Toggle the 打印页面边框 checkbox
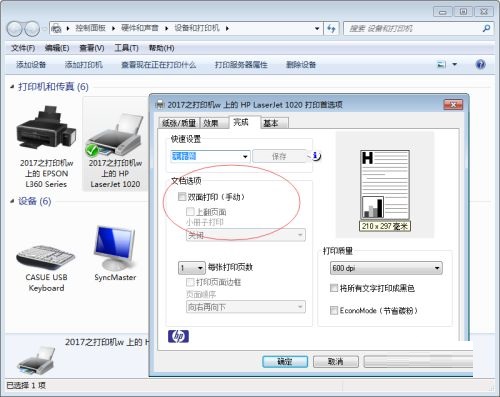 (x=190, y=282)
